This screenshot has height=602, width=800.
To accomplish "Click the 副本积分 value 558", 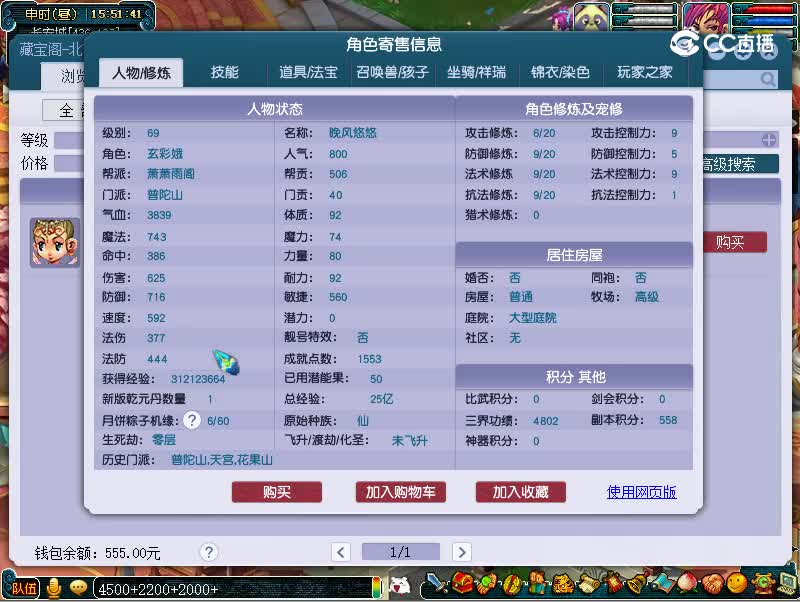I will tap(668, 420).
